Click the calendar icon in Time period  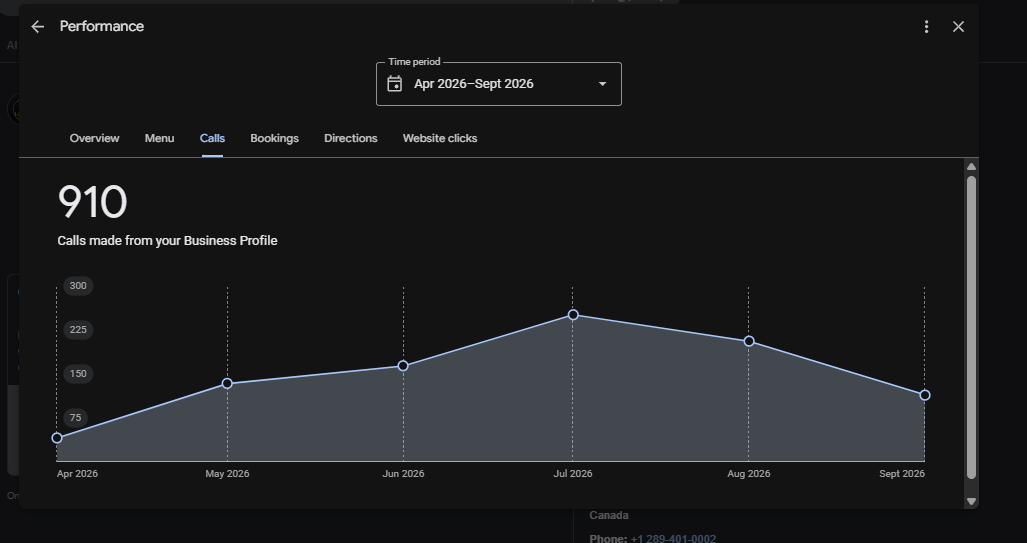tap(394, 84)
